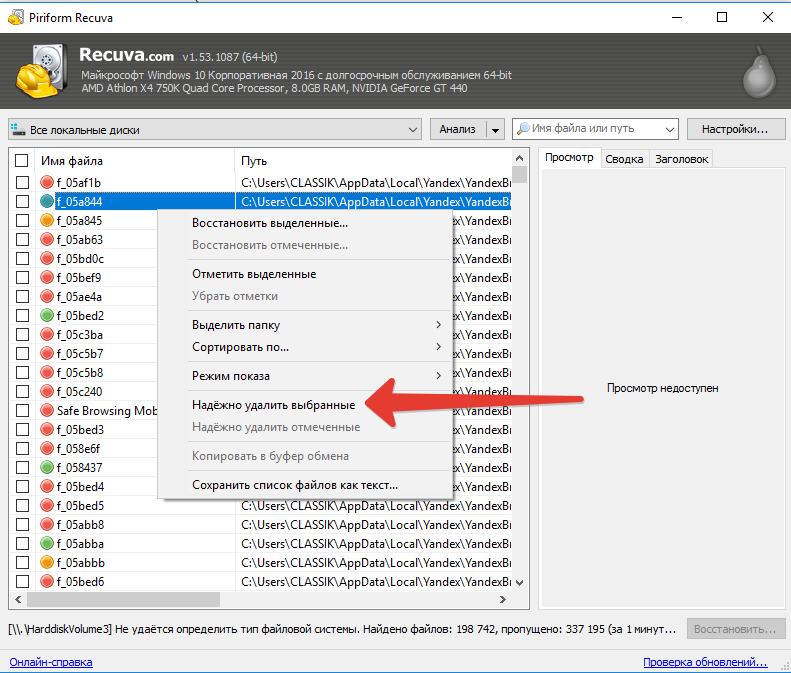
Task: Click the orange status dot of f_05a845
Action: point(47,220)
